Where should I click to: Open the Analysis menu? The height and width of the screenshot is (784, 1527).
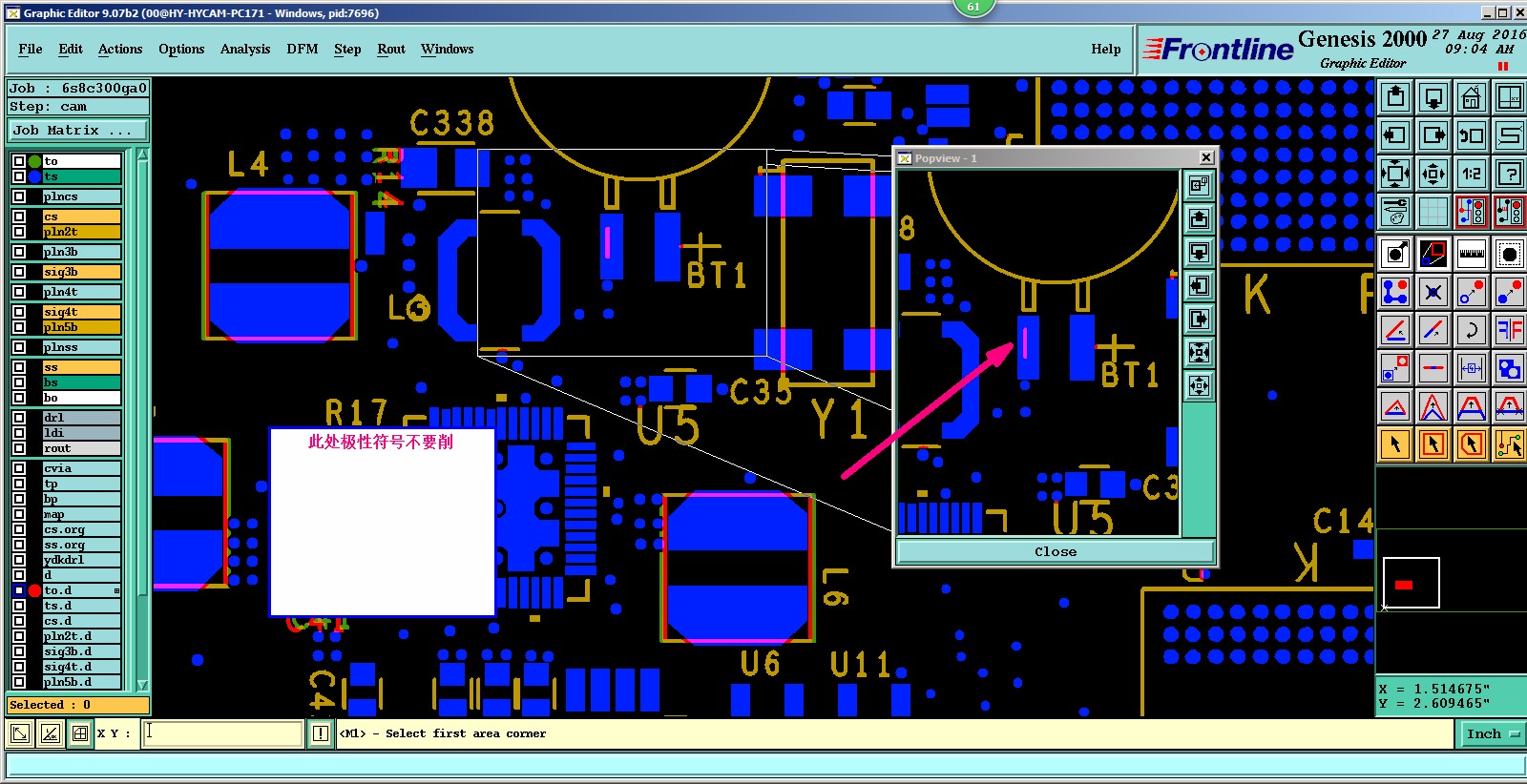(x=245, y=50)
